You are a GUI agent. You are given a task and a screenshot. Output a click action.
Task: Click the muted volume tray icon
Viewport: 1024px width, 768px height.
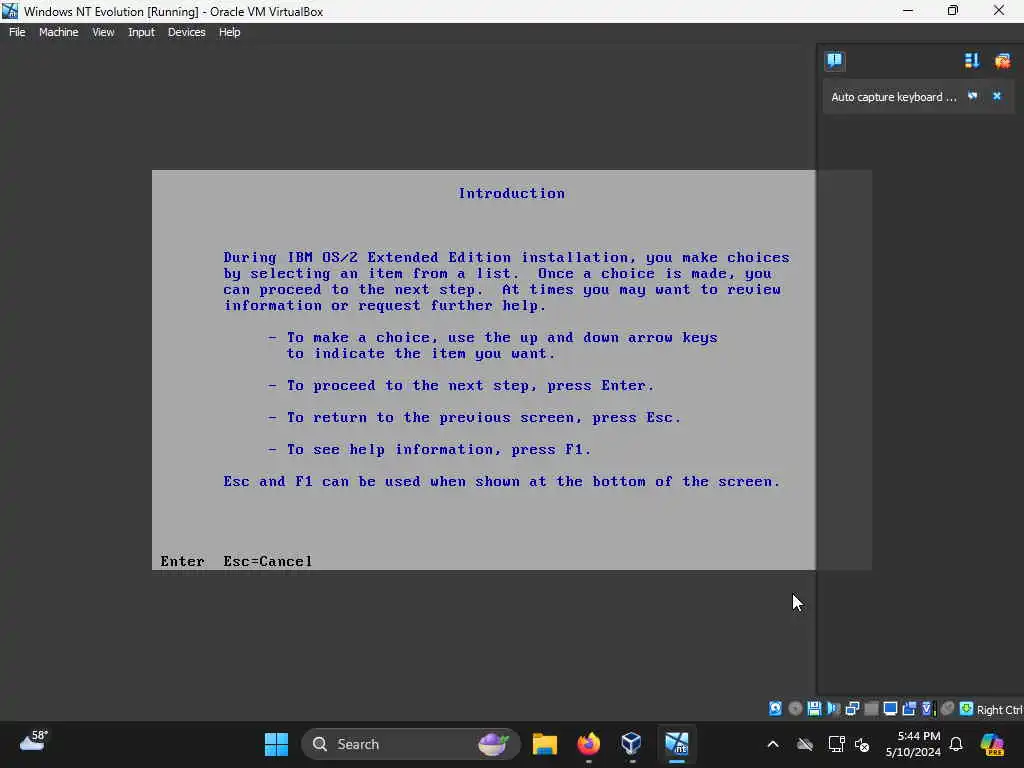pos(862,745)
